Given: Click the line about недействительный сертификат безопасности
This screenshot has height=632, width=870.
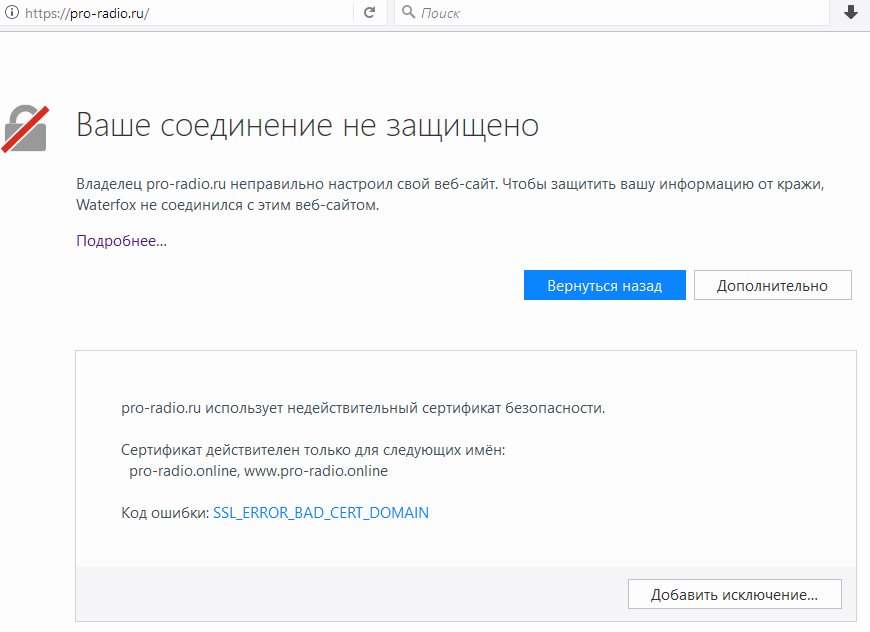Looking at the screenshot, I should (x=363, y=408).
